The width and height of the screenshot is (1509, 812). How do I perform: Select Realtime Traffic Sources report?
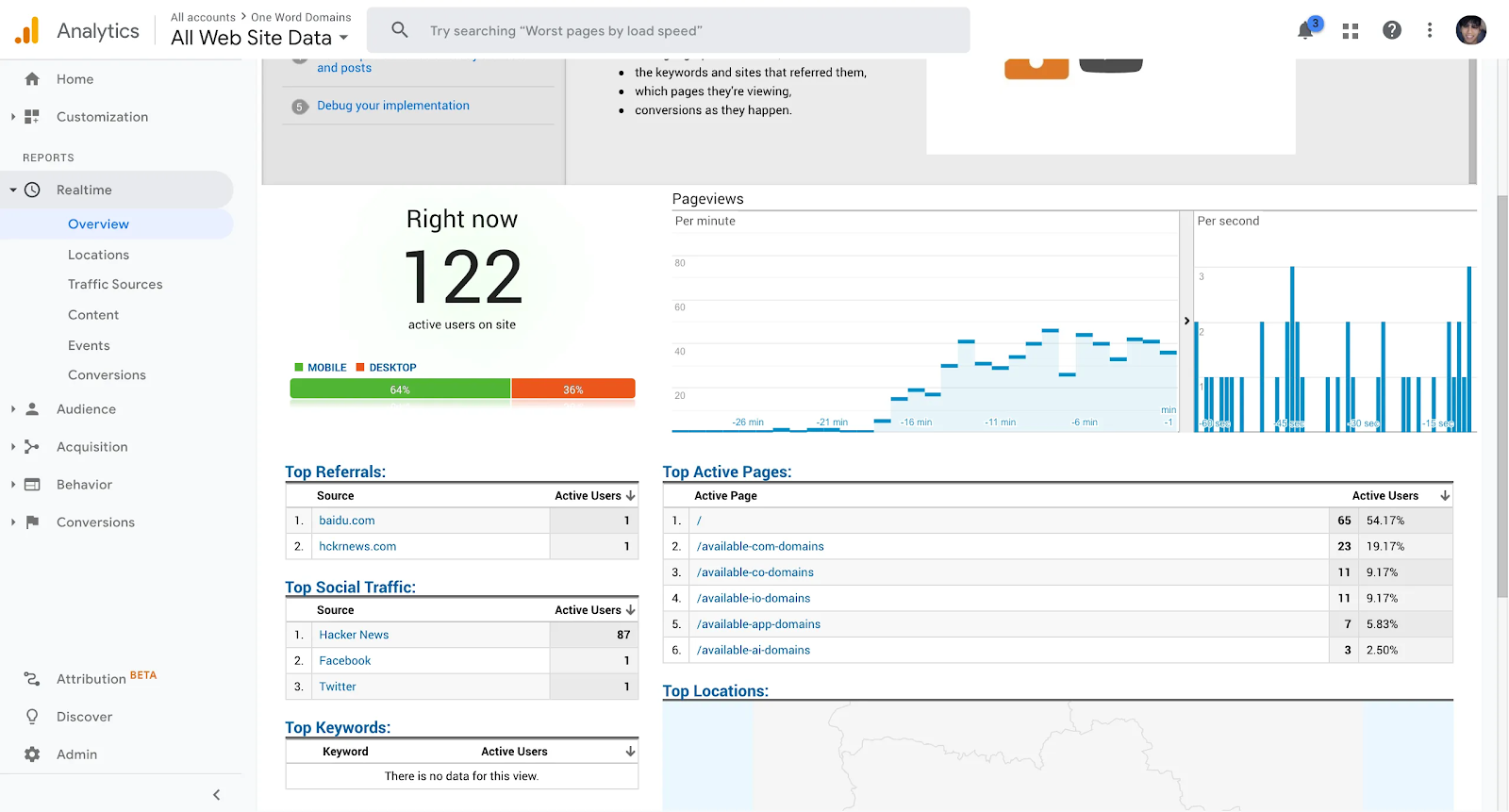[115, 284]
